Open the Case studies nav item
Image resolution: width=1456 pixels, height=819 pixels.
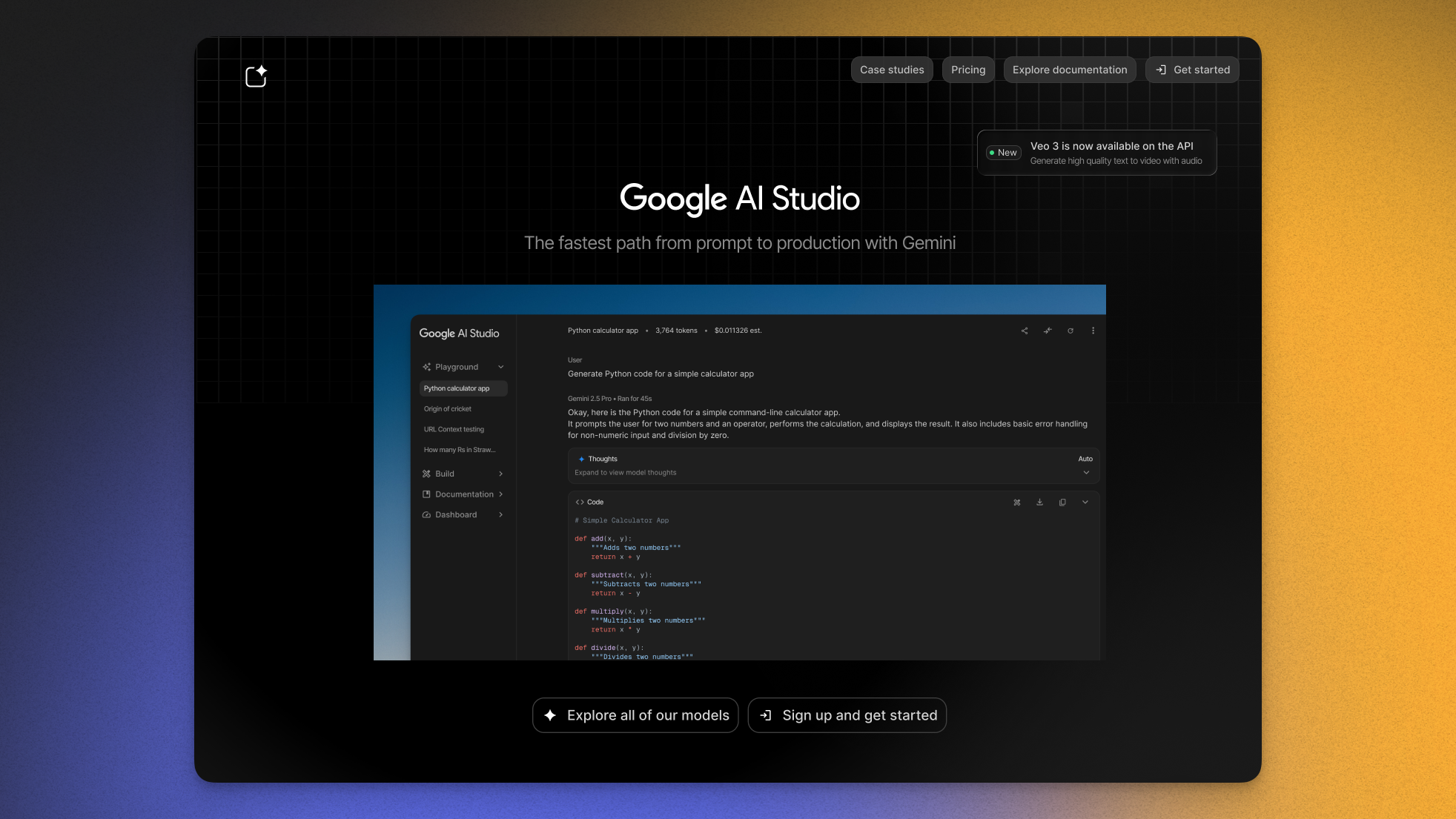tap(892, 70)
